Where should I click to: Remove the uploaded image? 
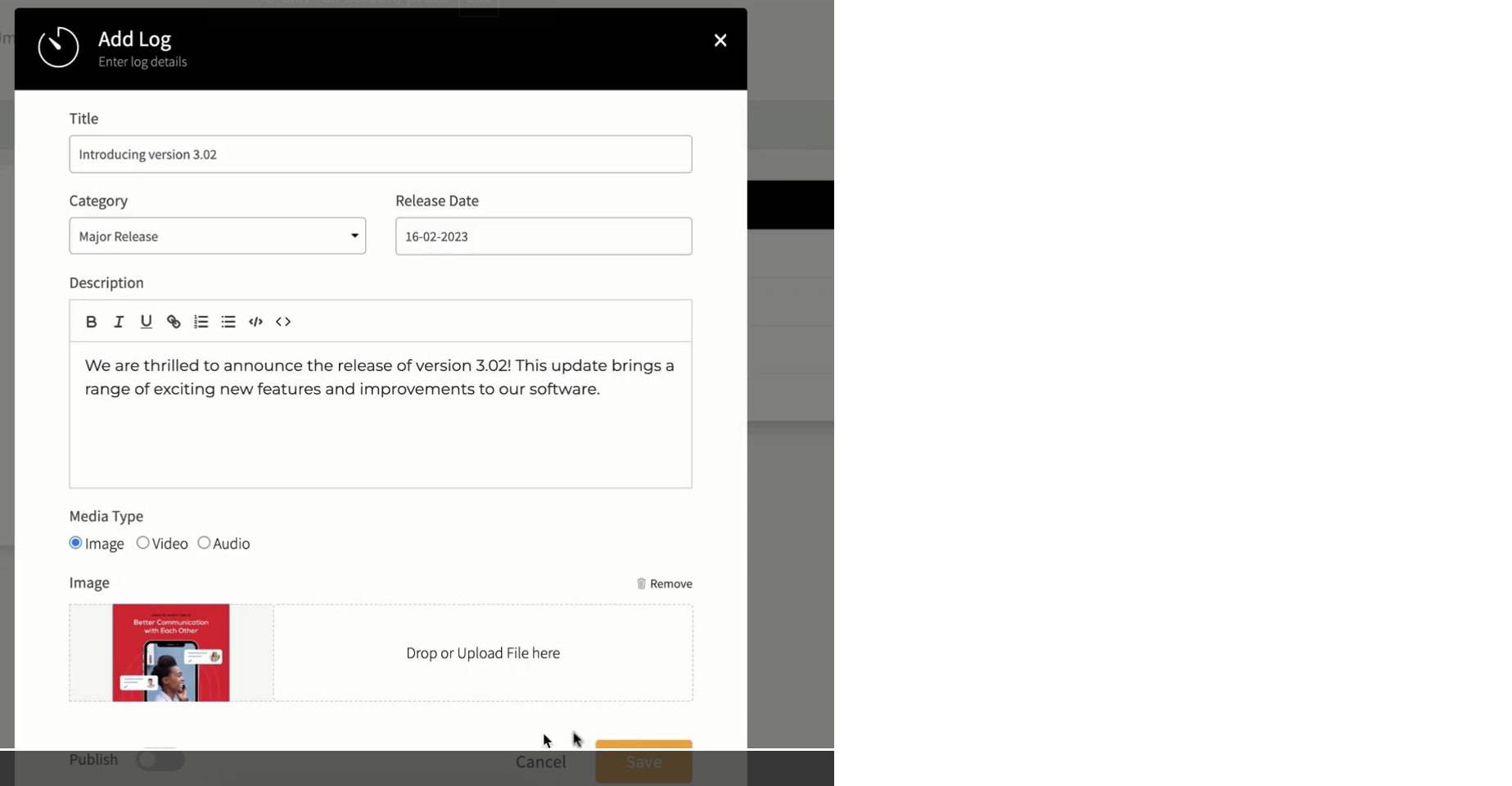click(x=665, y=584)
